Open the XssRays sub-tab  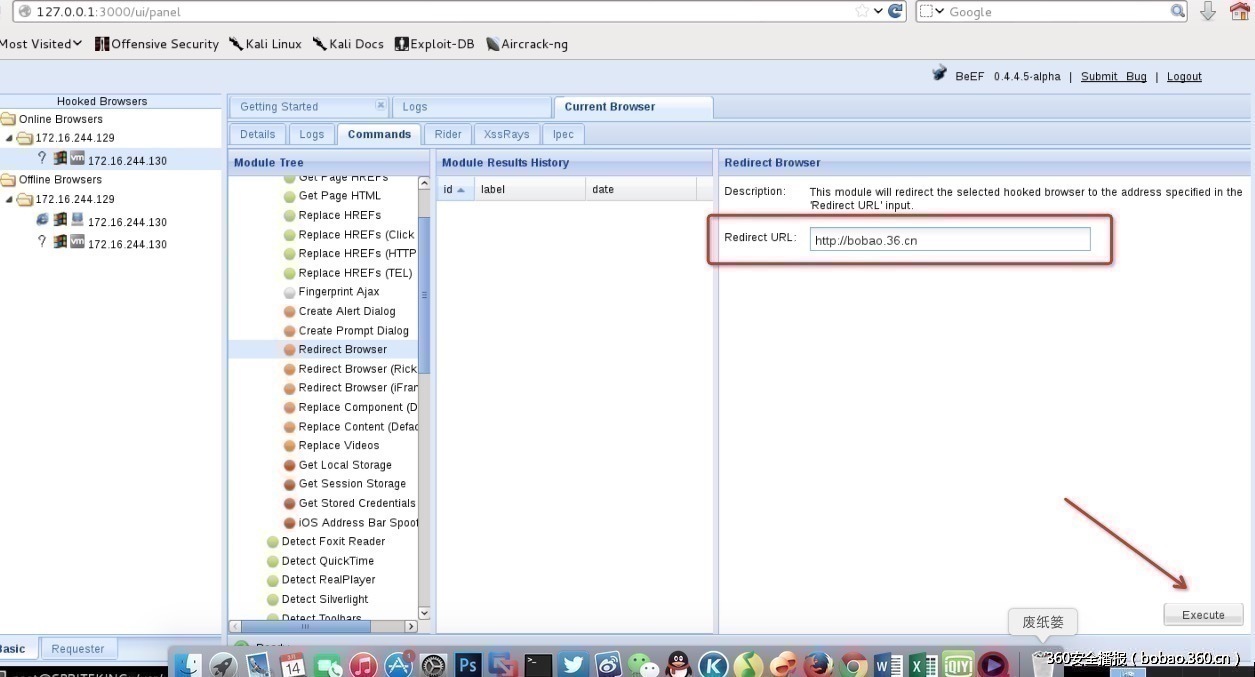click(507, 134)
